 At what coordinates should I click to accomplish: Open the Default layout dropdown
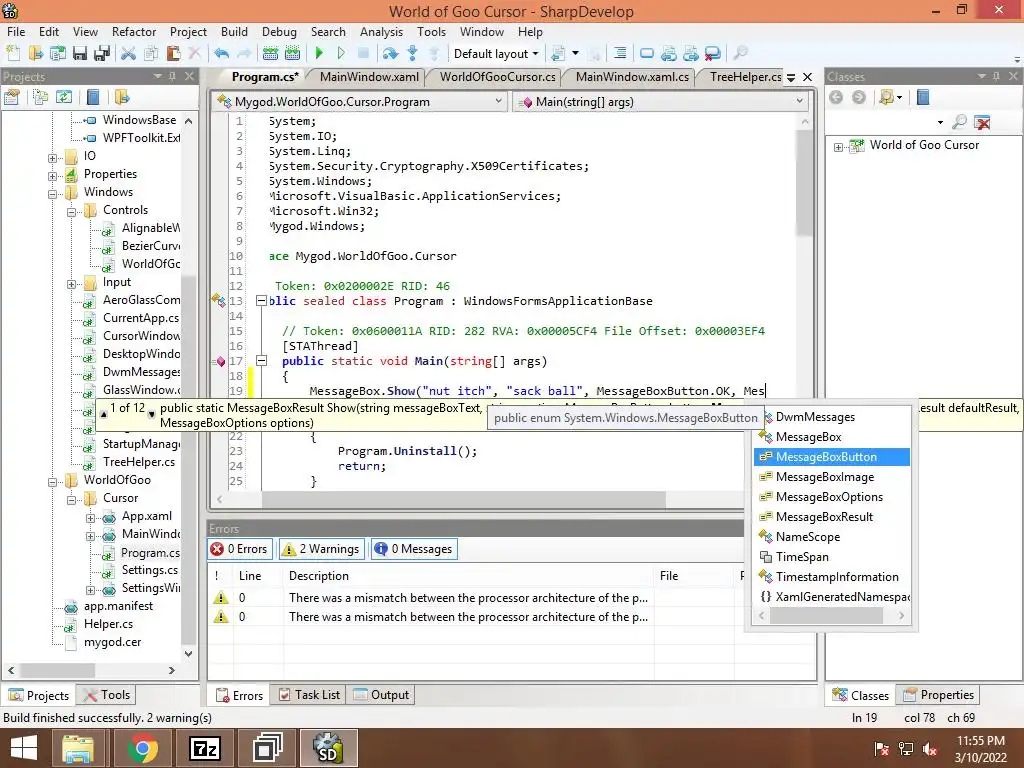coord(496,54)
